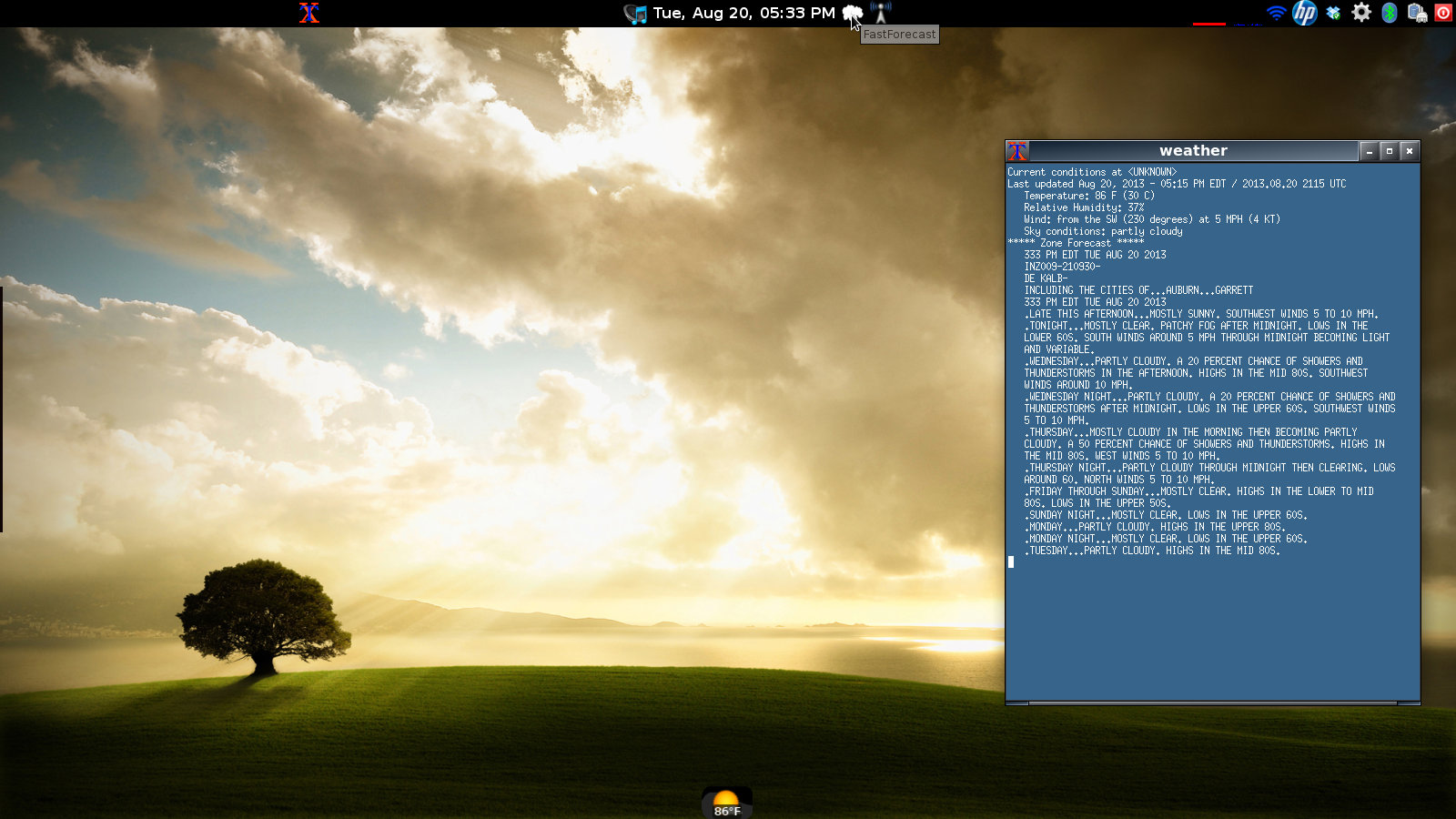Open the battery power manager tray icon
Screen dimensions: 1456x819
point(1416,13)
